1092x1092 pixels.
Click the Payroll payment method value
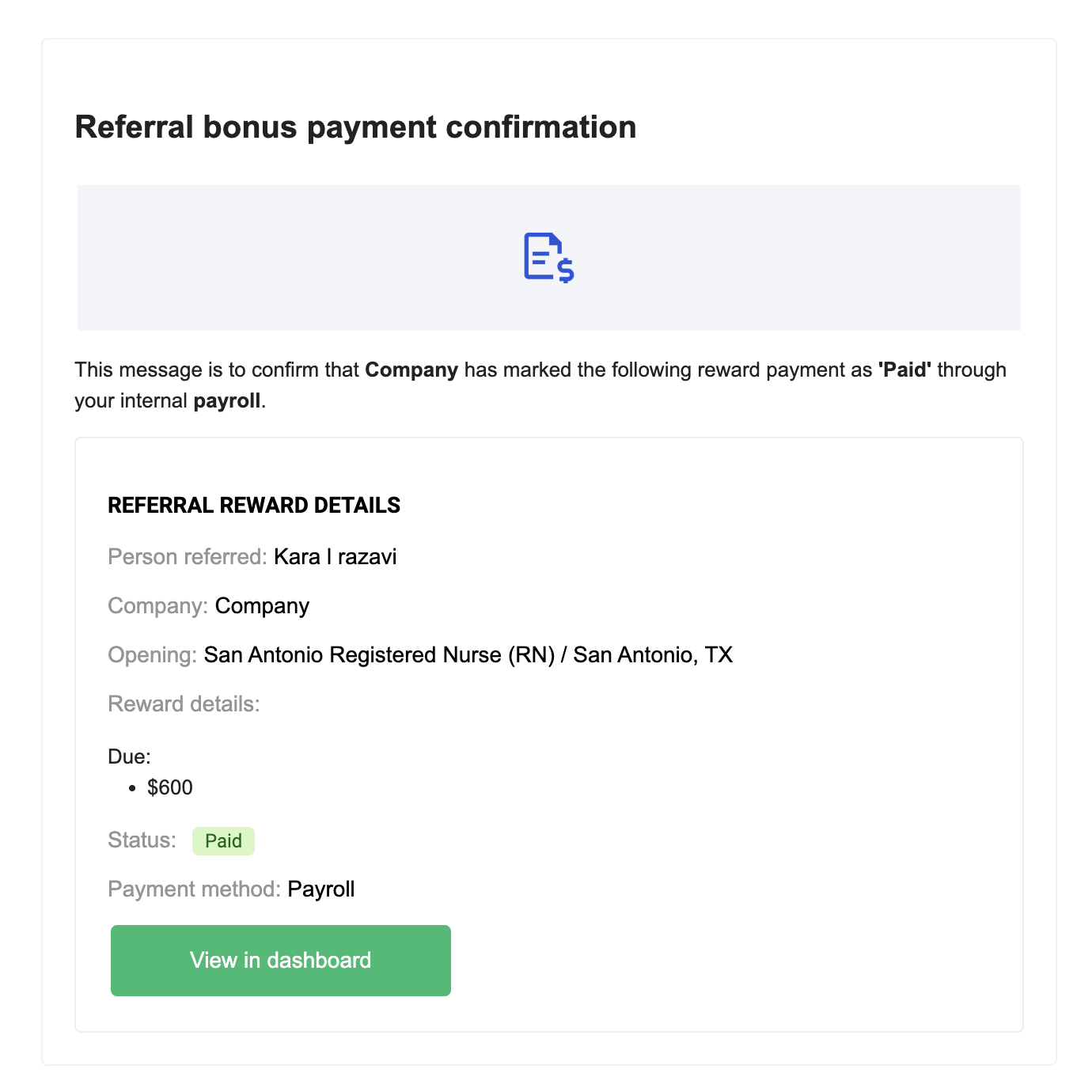tap(321, 889)
